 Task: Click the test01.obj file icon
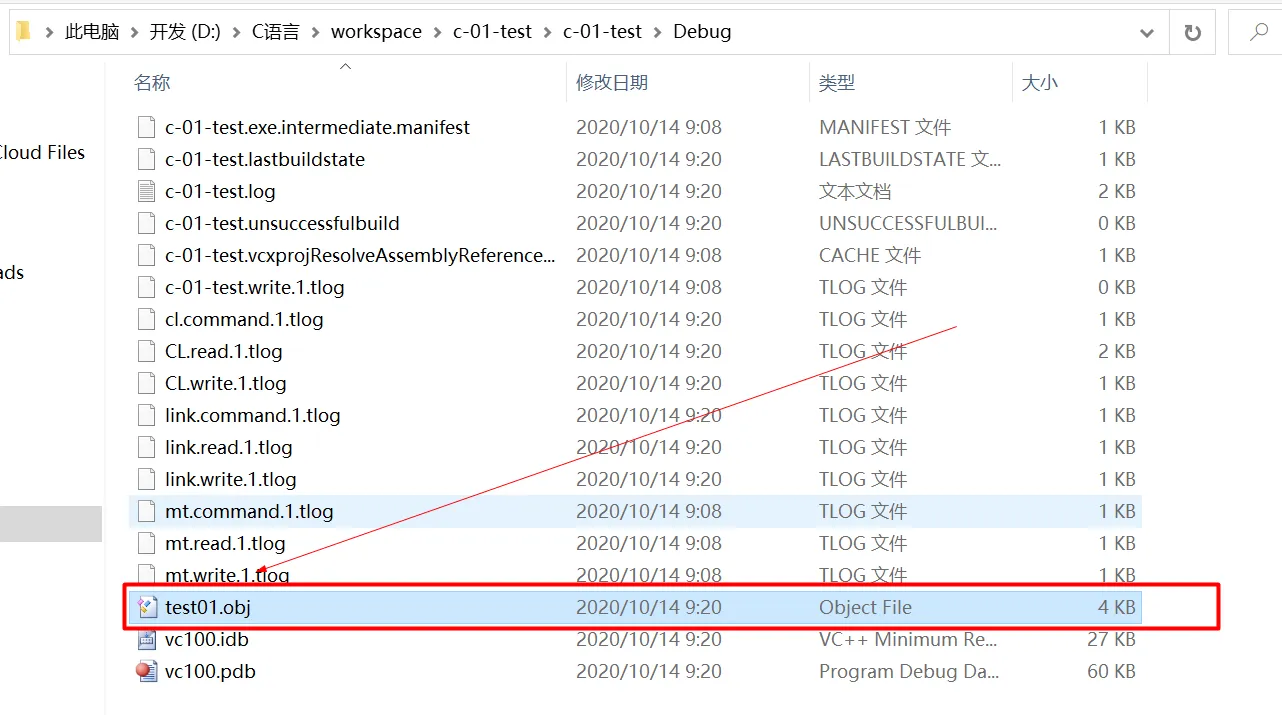click(x=147, y=607)
